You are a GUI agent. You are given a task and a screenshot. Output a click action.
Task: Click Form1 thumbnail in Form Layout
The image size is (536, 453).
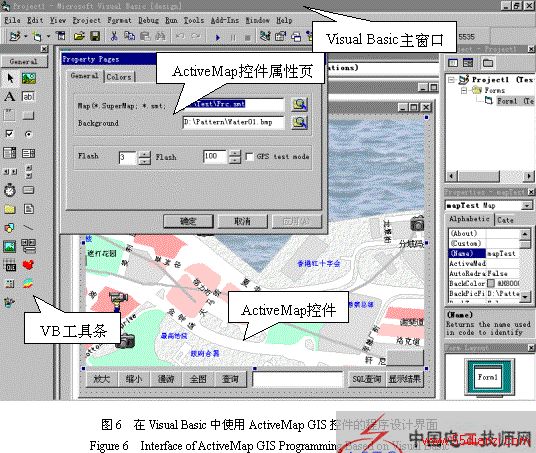488,377
